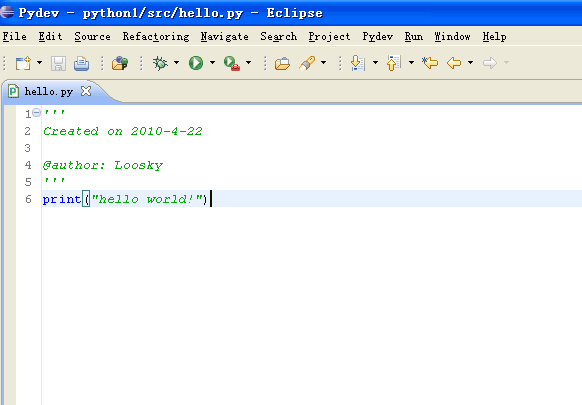Click the Debug bug icon
Viewport: 582px width, 405px height.
(160, 63)
